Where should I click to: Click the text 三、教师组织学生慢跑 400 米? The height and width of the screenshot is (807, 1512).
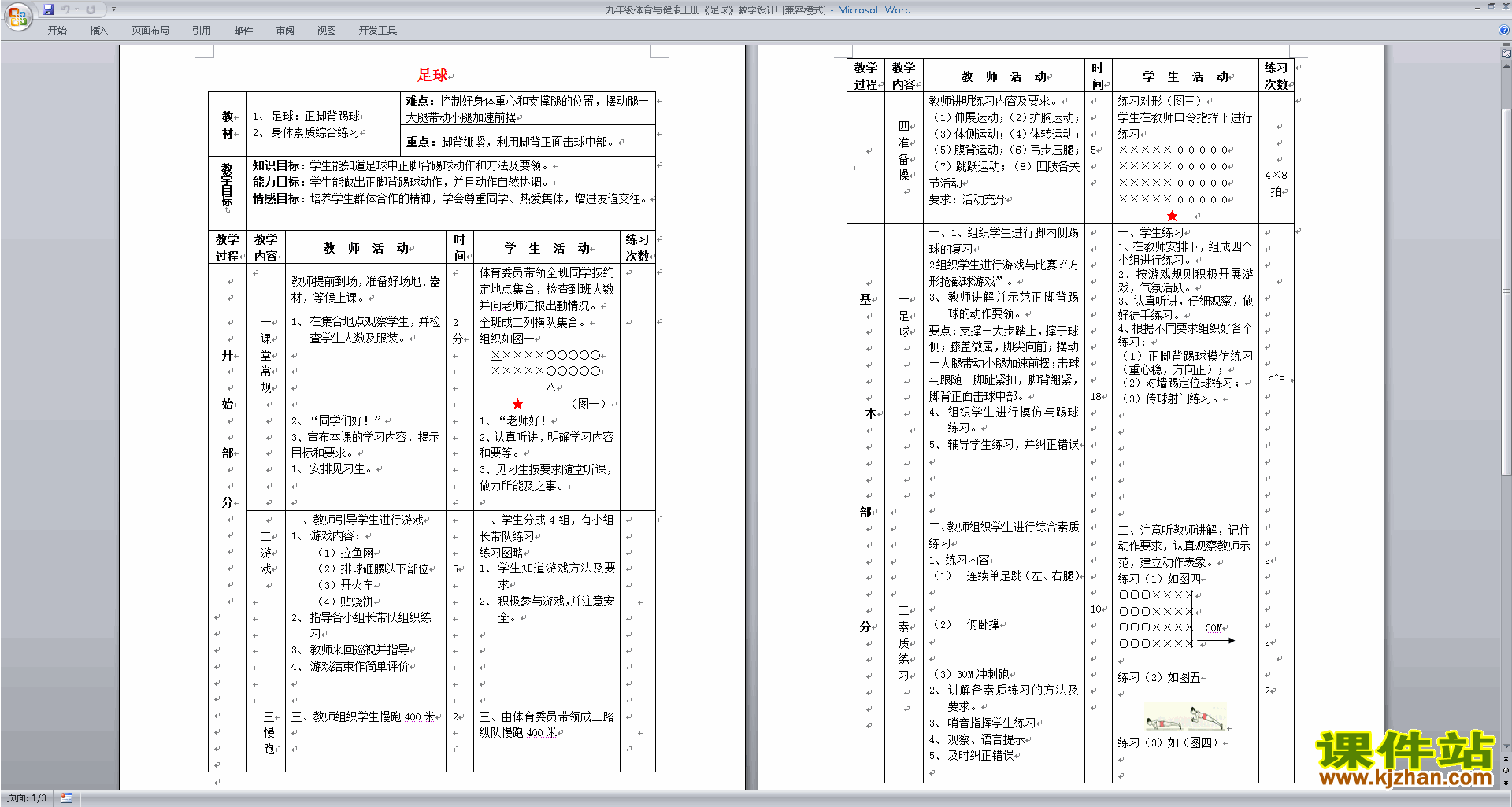363,716
